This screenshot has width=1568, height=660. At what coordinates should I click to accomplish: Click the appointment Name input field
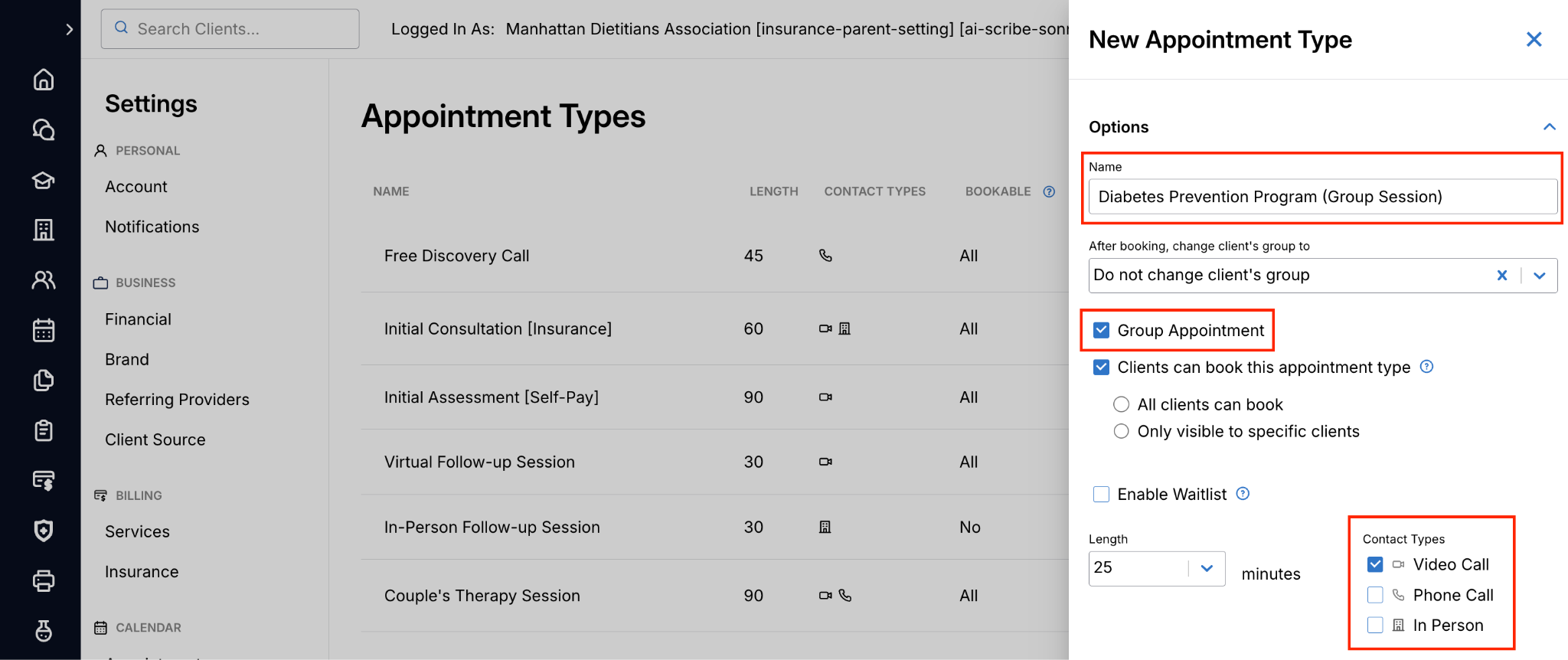(1322, 197)
